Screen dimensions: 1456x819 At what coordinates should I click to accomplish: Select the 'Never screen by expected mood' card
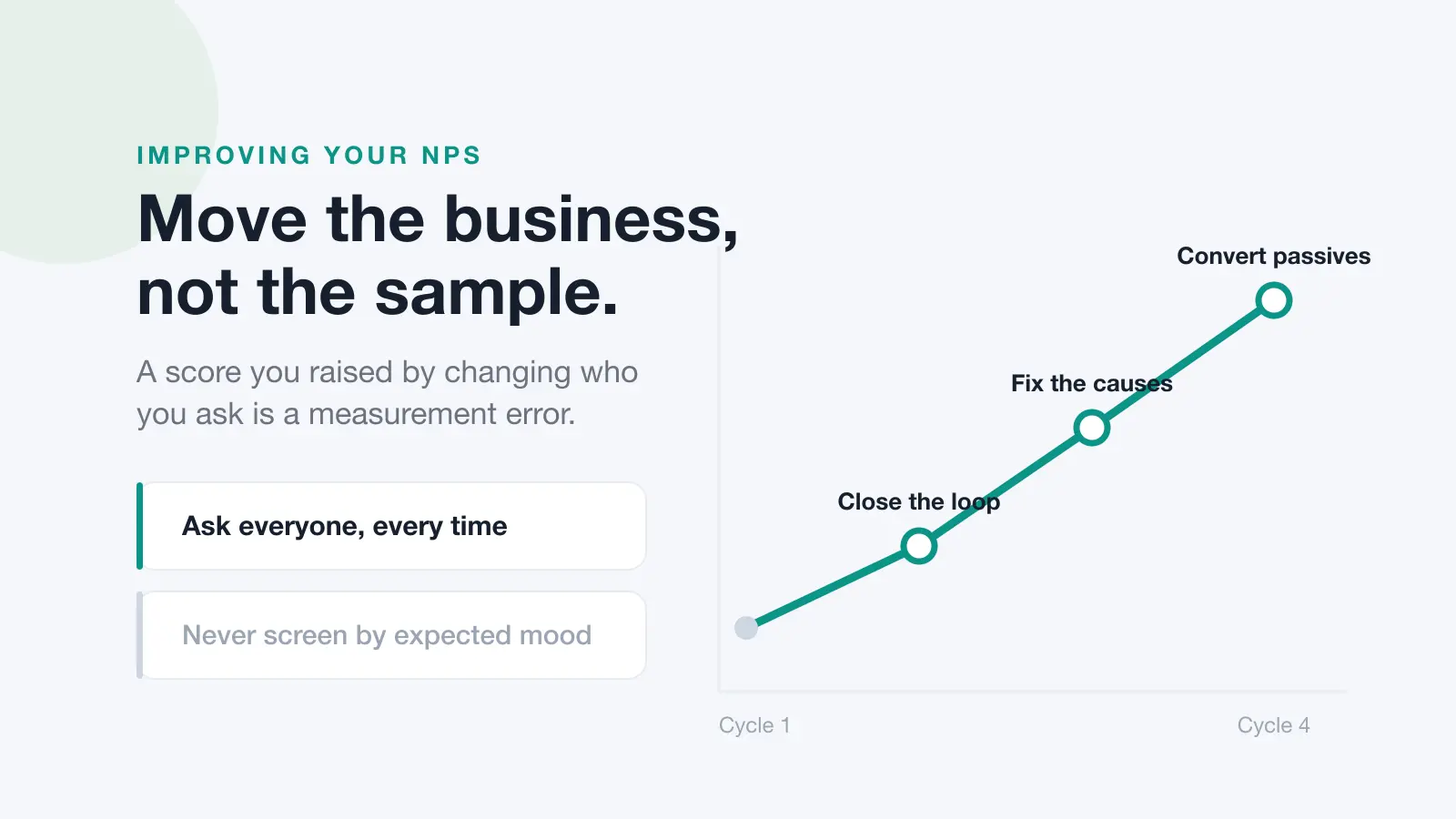tap(391, 635)
